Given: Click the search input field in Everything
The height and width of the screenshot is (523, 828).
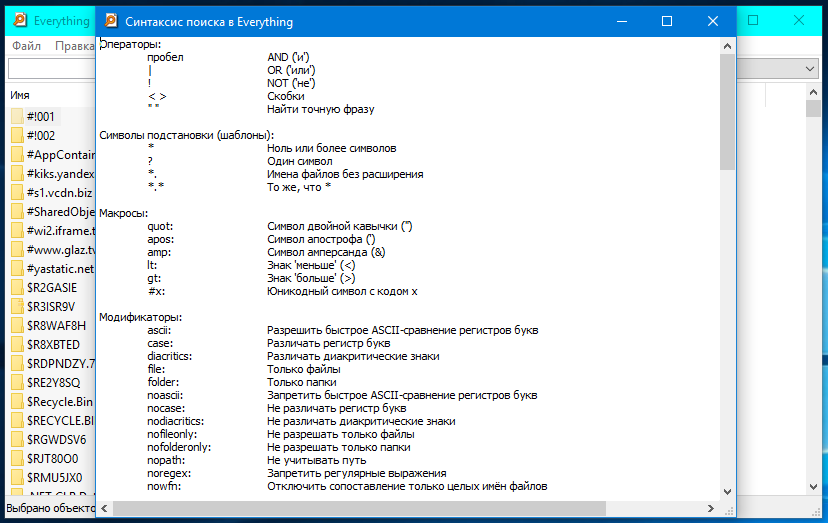Looking at the screenshot, I should [51, 69].
